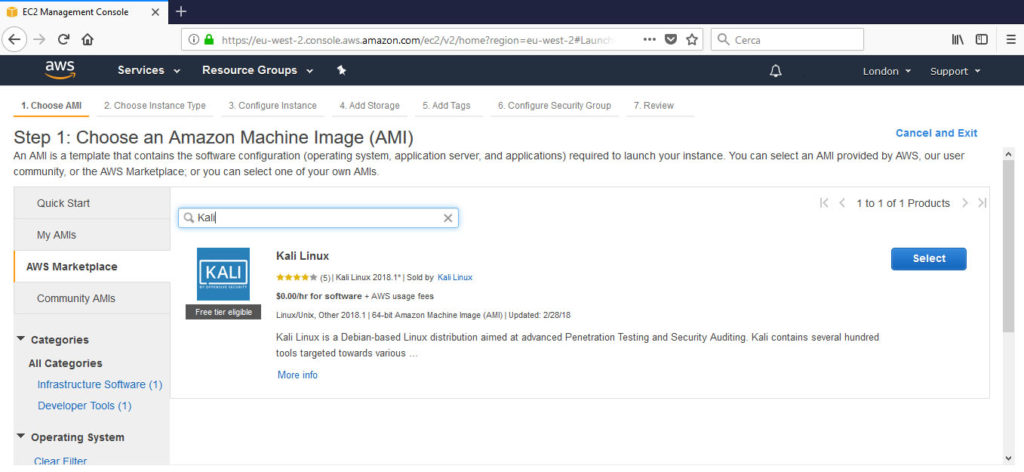Screen dimensions: 1024x472
Task: Reload the current page
Action: (x=63, y=39)
